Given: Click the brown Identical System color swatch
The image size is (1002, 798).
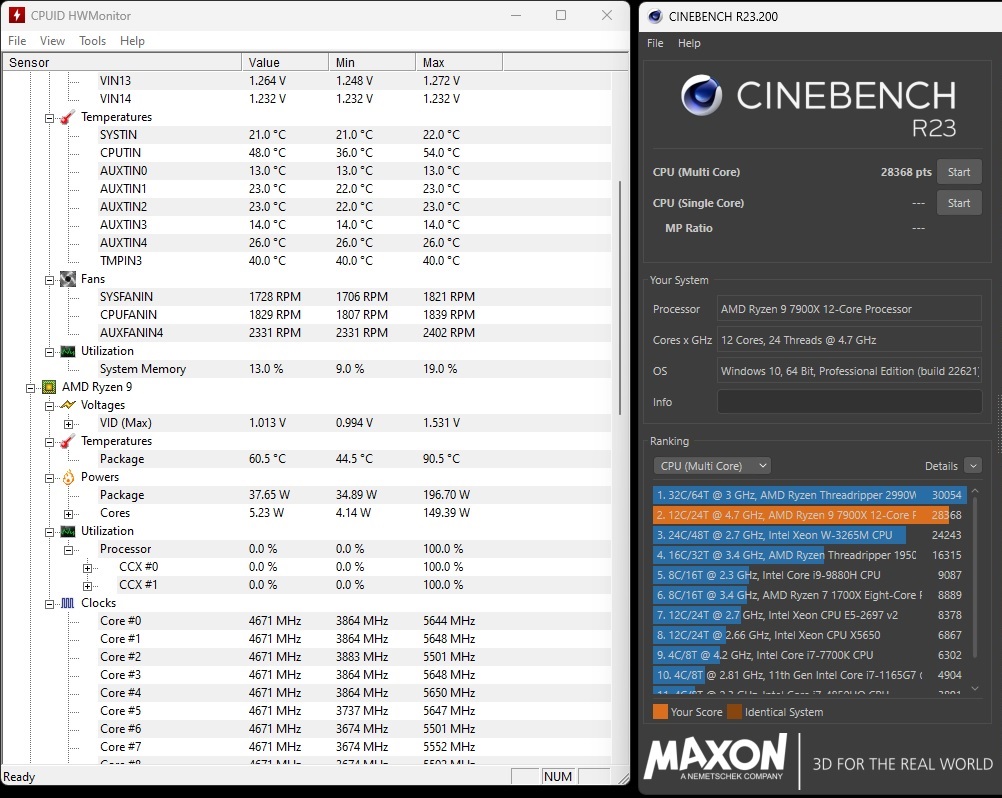Looking at the screenshot, I should pos(734,712).
